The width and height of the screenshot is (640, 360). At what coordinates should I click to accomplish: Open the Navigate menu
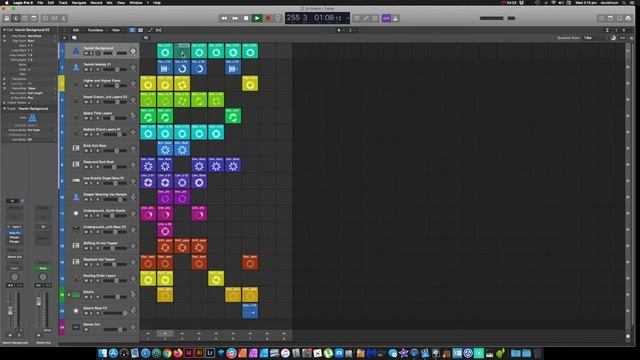pyautogui.click(x=79, y=2)
